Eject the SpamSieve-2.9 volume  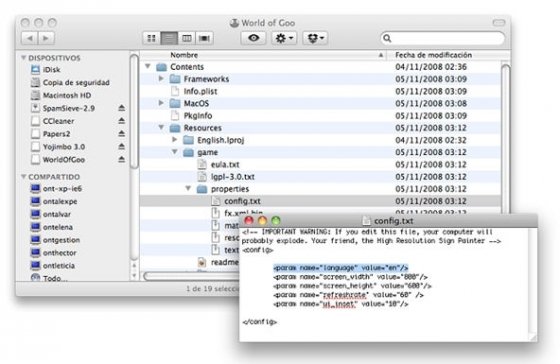(121, 108)
